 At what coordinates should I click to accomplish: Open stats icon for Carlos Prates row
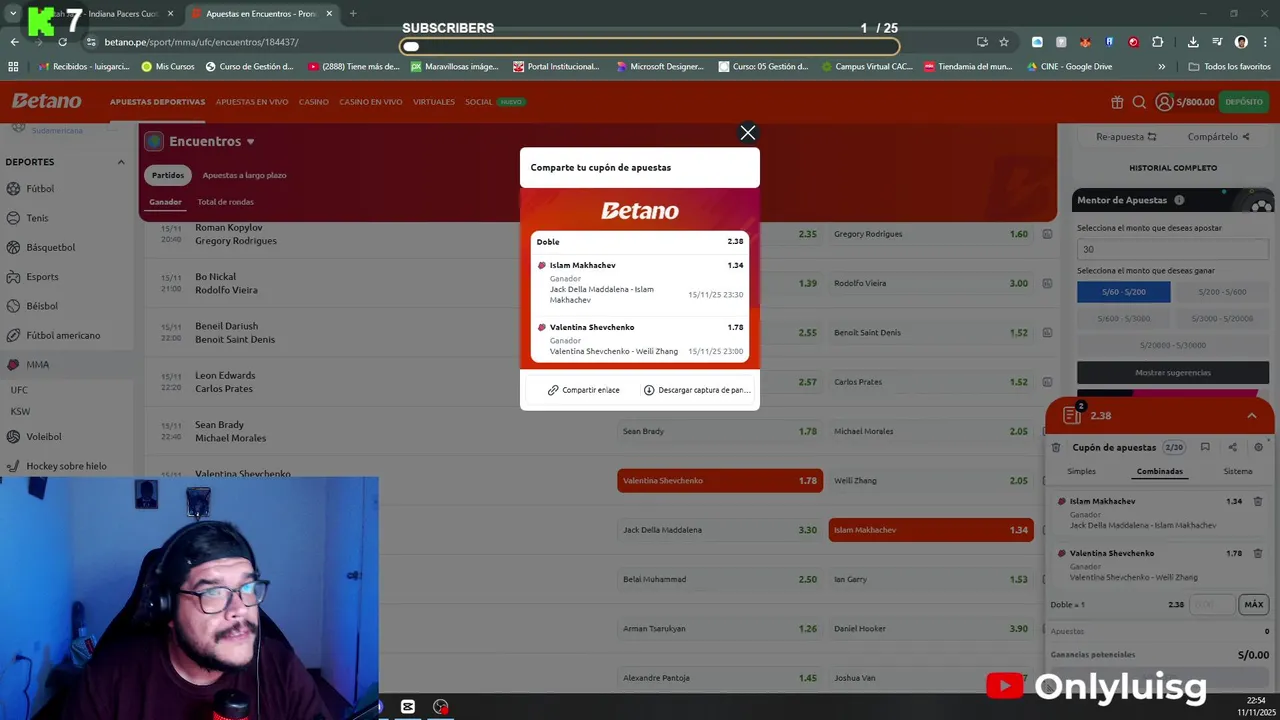pos(1047,382)
